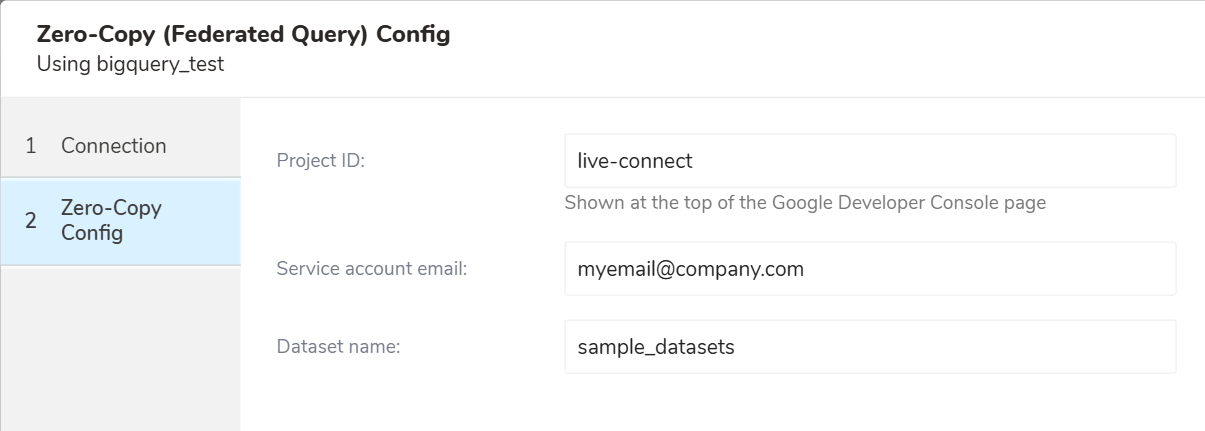The height and width of the screenshot is (431, 1205).
Task: Focus the Project ID input field
Action: point(869,160)
